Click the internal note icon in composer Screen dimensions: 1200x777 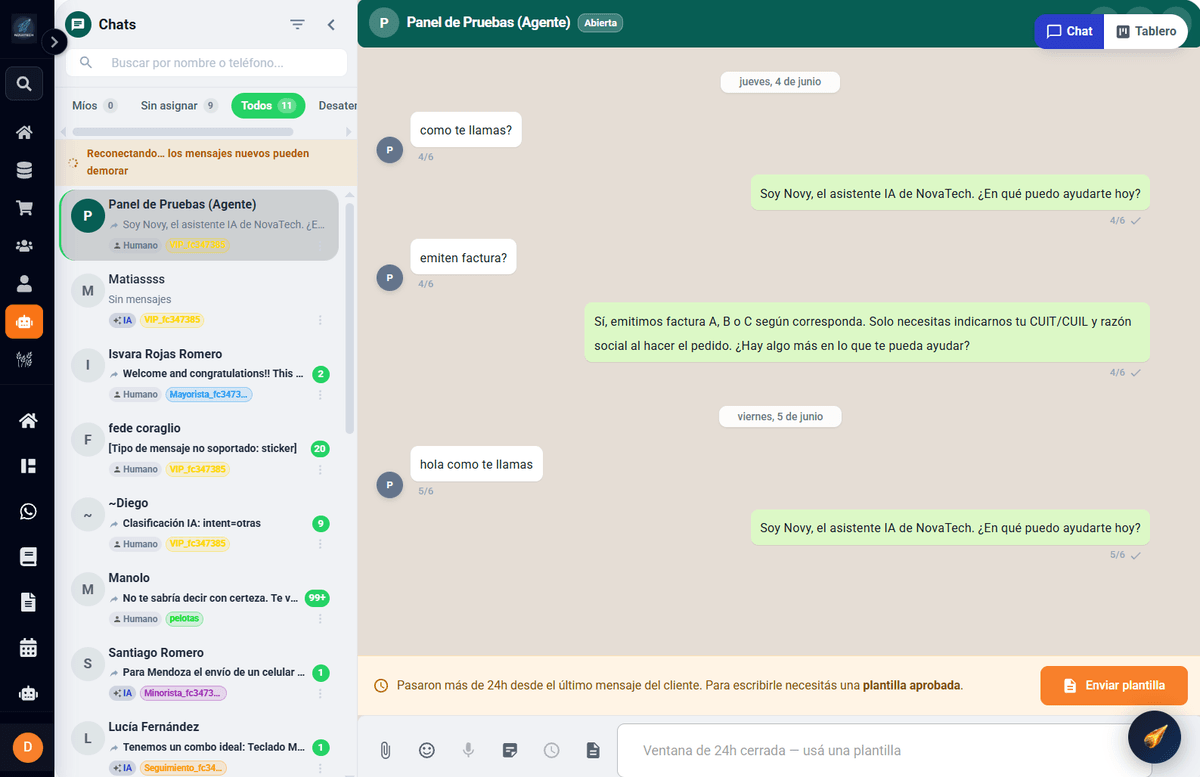[510, 750]
